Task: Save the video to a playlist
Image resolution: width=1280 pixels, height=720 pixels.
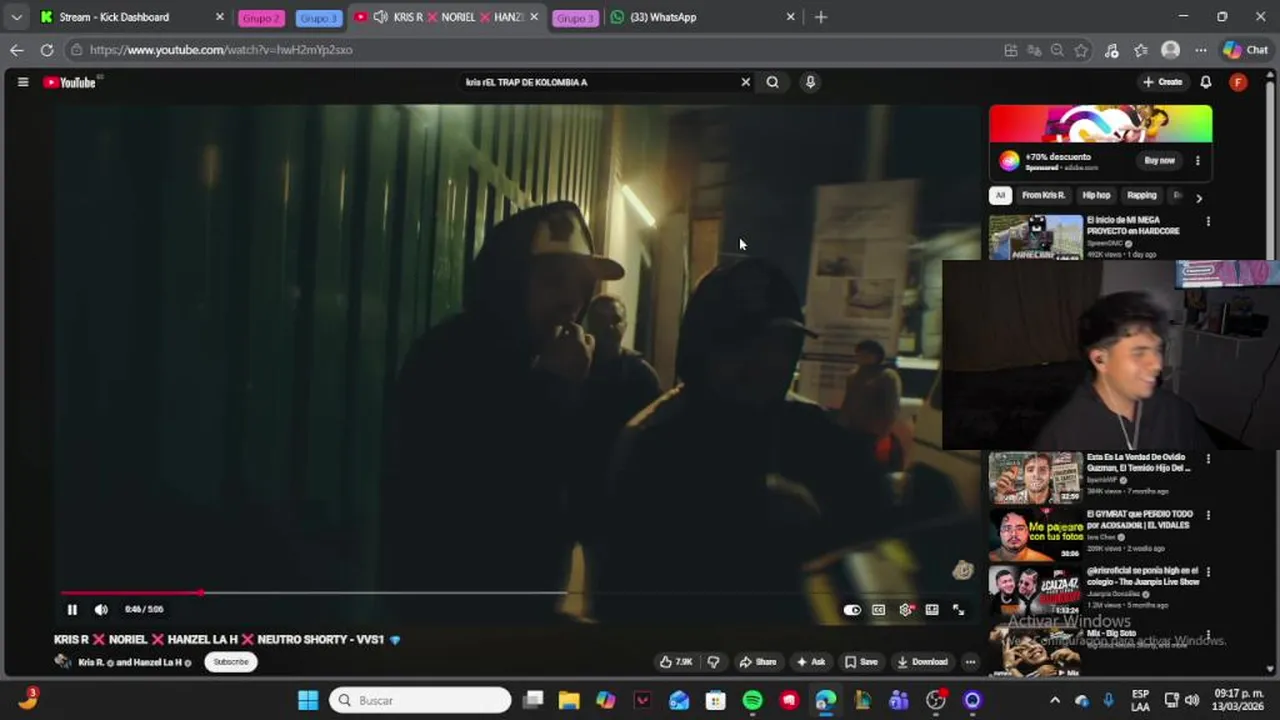Action: (861, 662)
